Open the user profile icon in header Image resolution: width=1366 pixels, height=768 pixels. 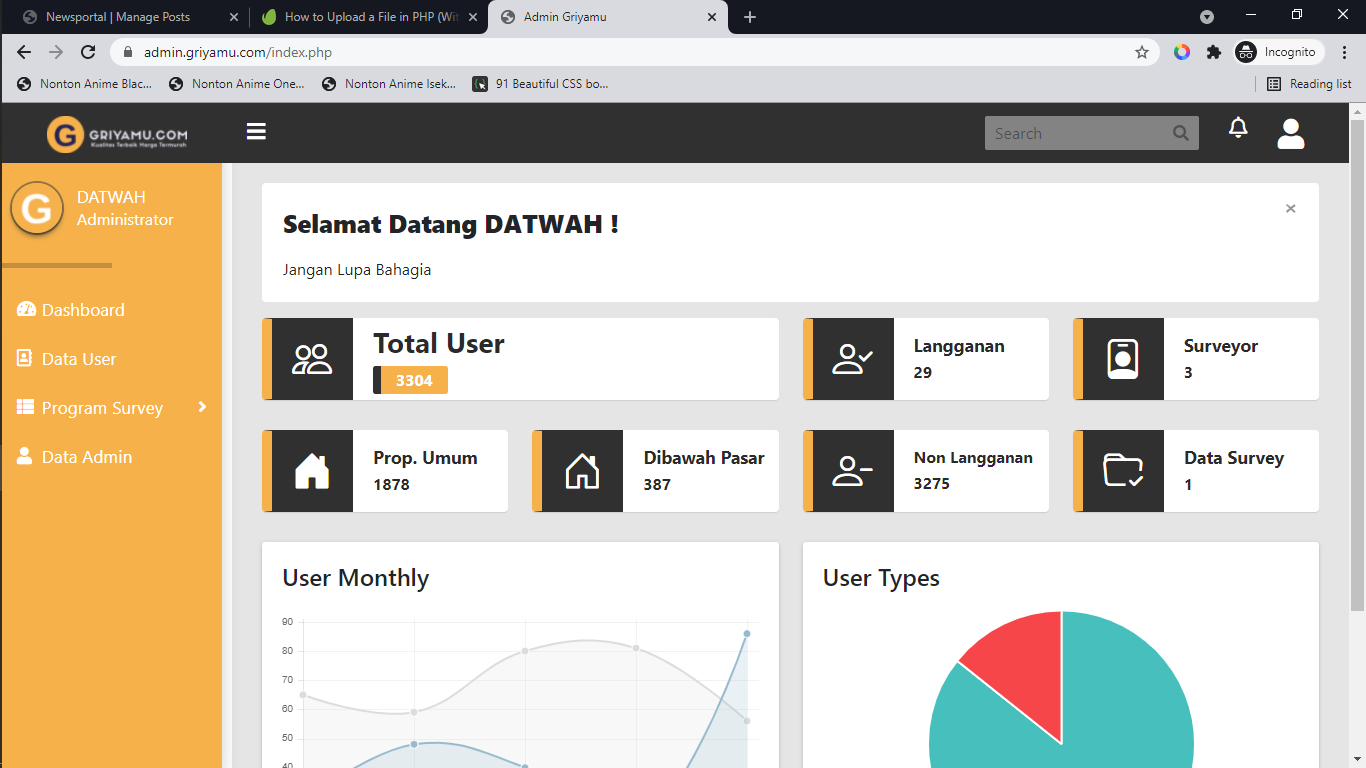tap(1290, 133)
